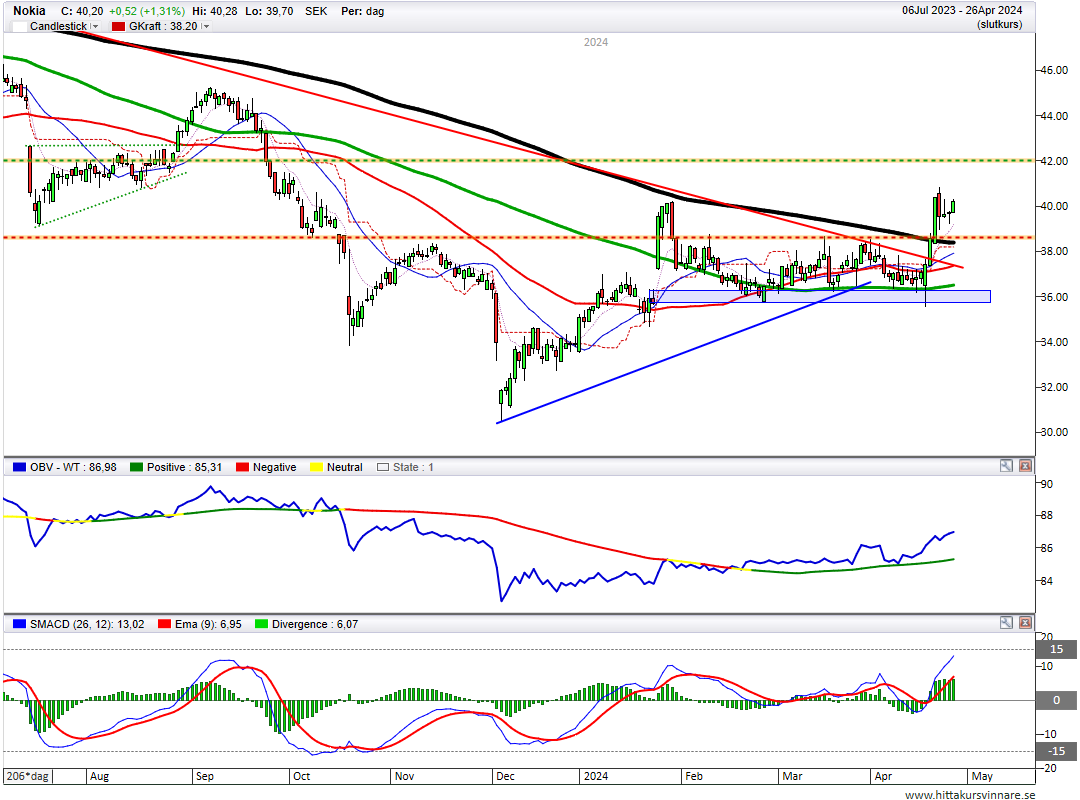
Task: Click the blue OBV - WT color swatch
Action: coord(19,467)
